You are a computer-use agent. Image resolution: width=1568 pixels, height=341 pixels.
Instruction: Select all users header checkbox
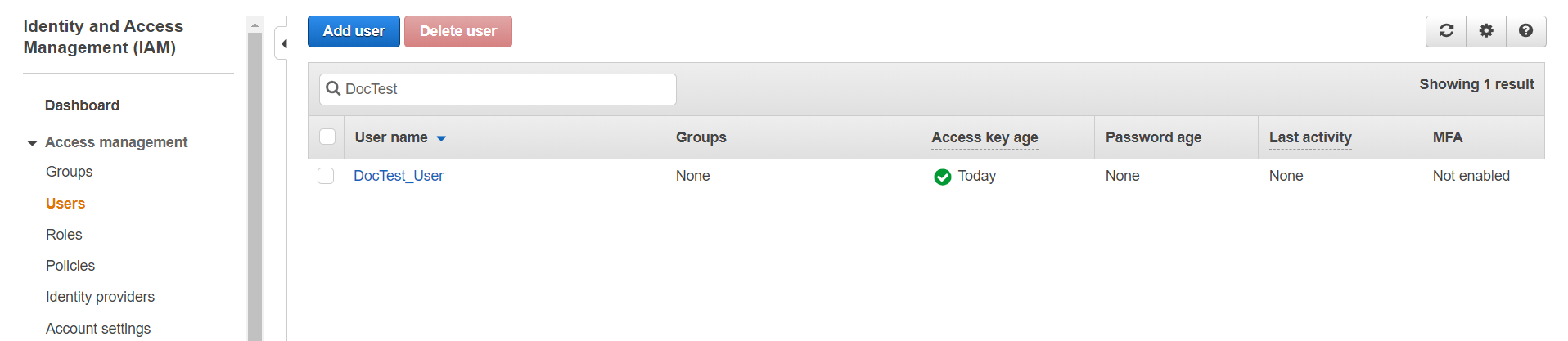pyautogui.click(x=327, y=137)
